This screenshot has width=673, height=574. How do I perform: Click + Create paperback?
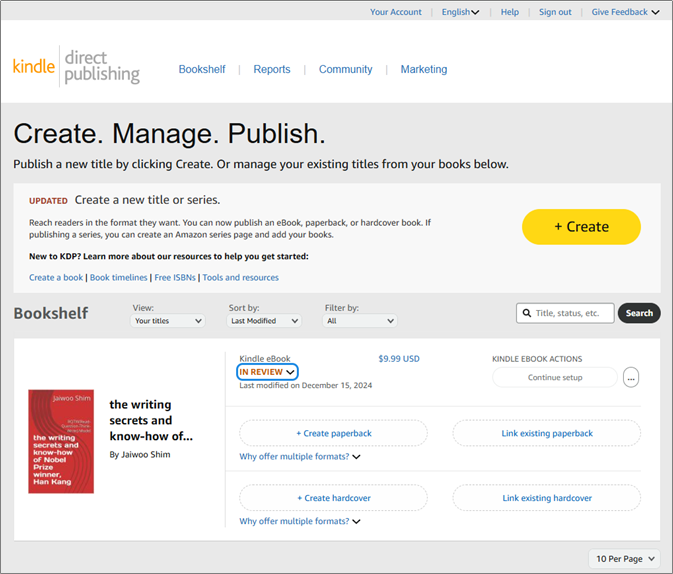point(333,433)
